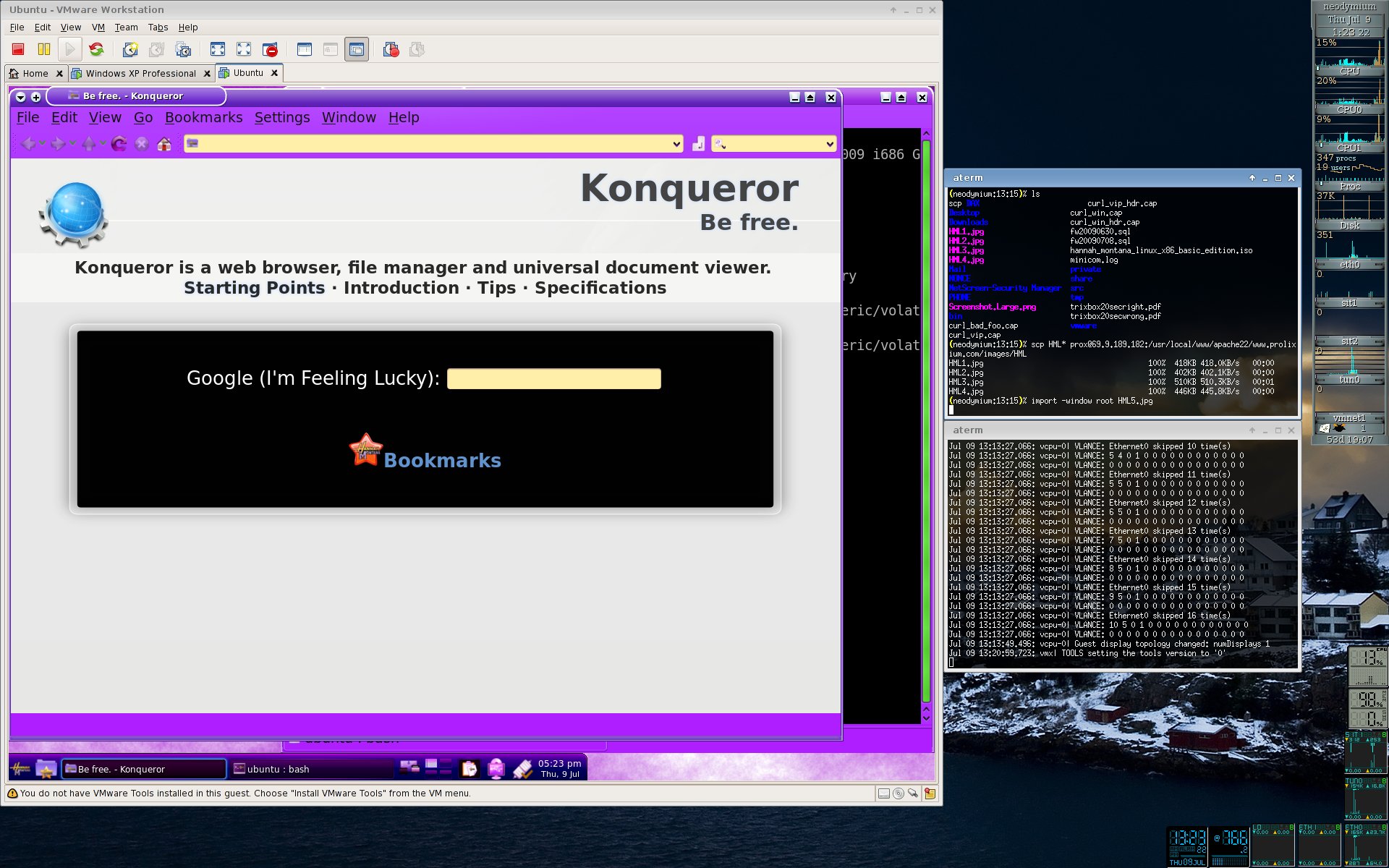The image size is (1389, 868).
Task: Click the Google I'm Feeling Lucky field
Action: coord(553,378)
